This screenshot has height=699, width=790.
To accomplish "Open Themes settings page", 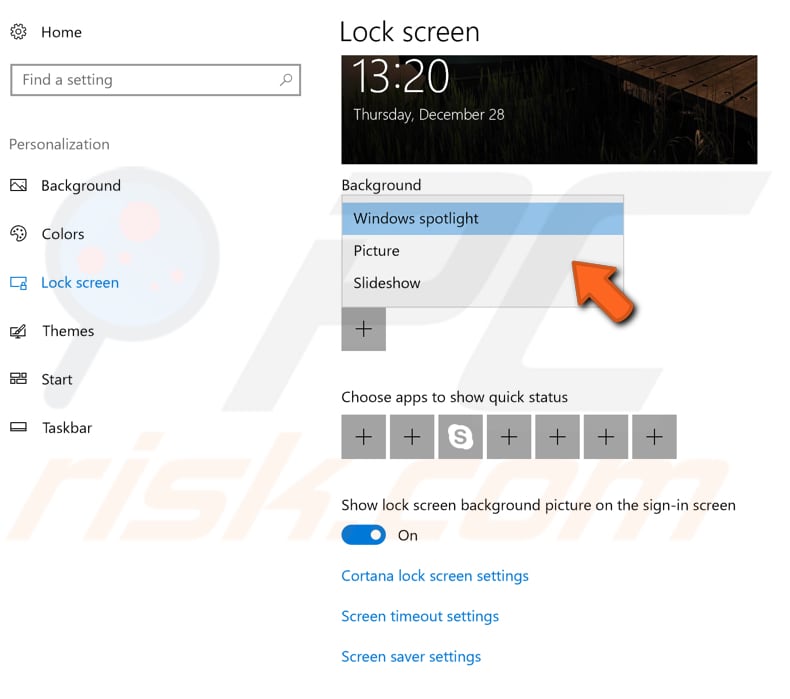I will point(68,331).
